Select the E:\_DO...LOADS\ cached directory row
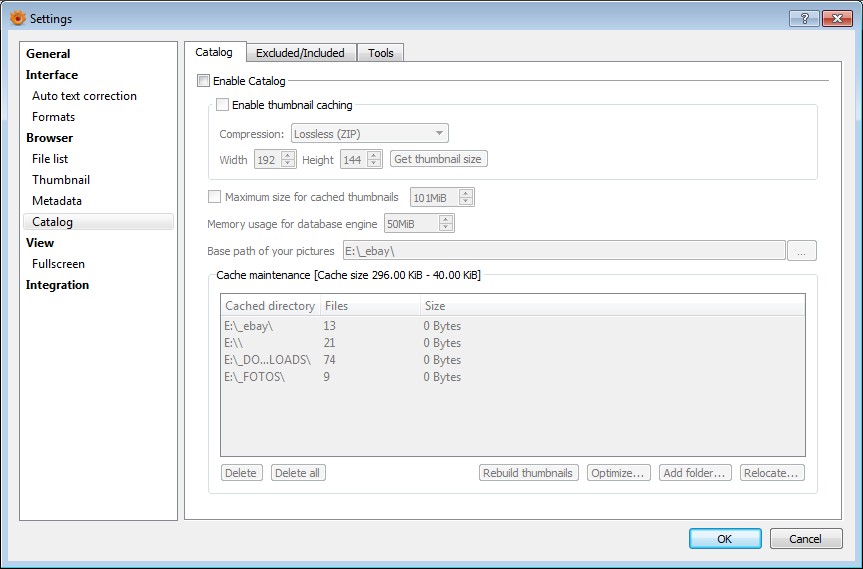The image size is (863, 569). click(512, 360)
